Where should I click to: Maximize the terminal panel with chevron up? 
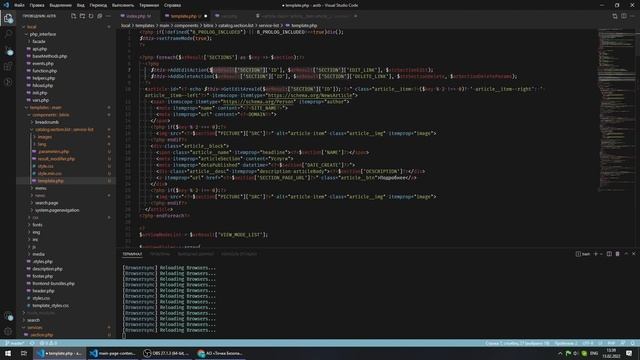point(626,254)
